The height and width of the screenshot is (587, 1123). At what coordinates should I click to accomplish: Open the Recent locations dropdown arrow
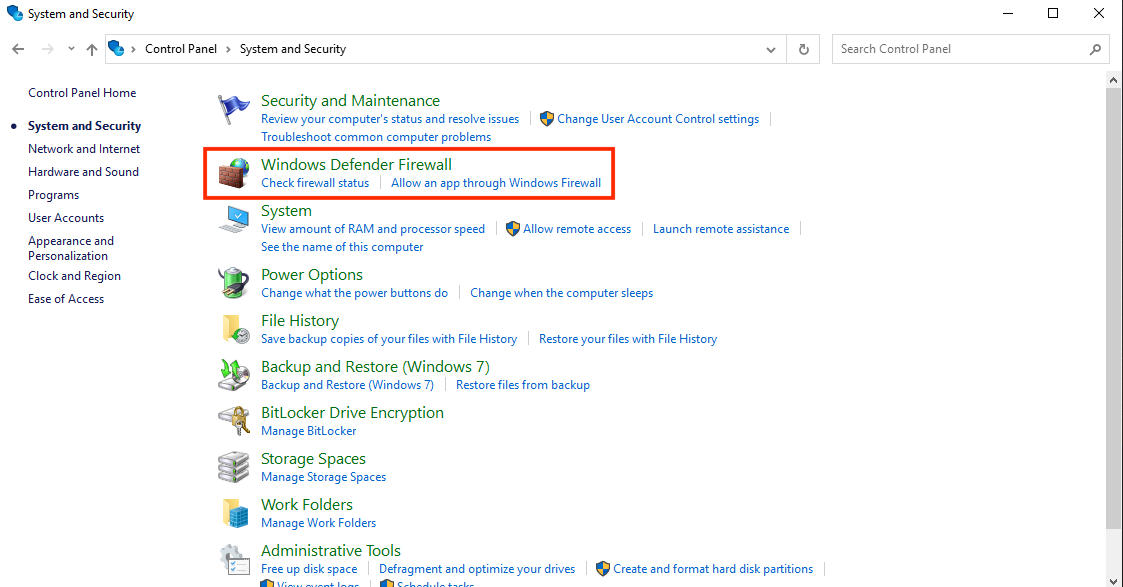[71, 49]
